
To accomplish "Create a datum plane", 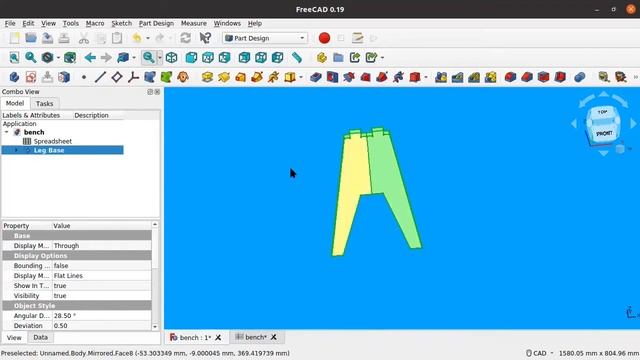I will click(117, 77).
